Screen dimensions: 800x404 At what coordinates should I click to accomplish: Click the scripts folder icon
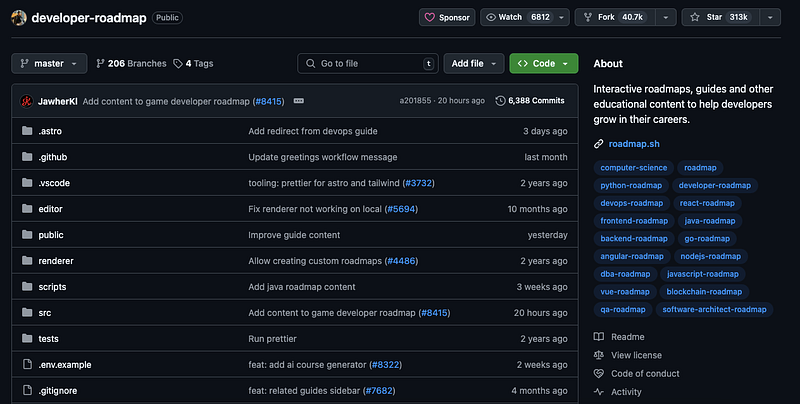coord(27,287)
